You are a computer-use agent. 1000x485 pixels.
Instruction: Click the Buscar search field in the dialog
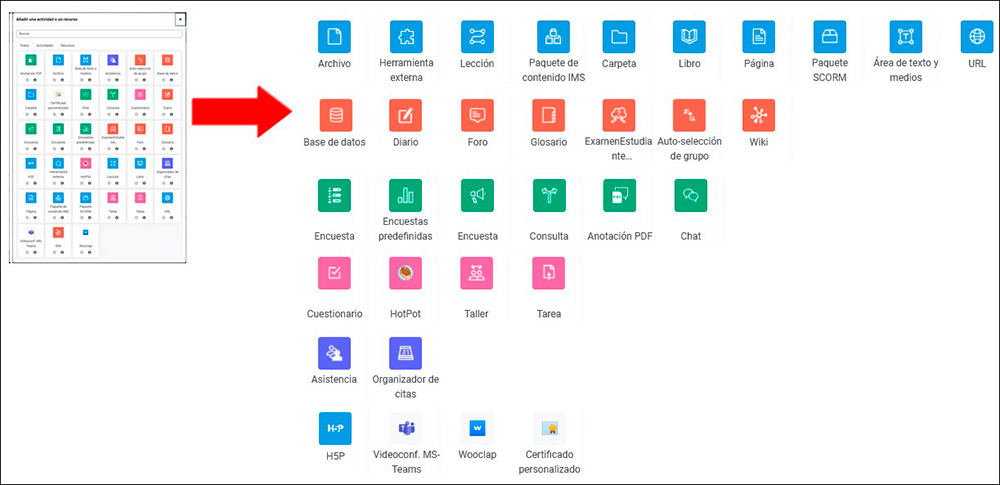click(x=98, y=33)
